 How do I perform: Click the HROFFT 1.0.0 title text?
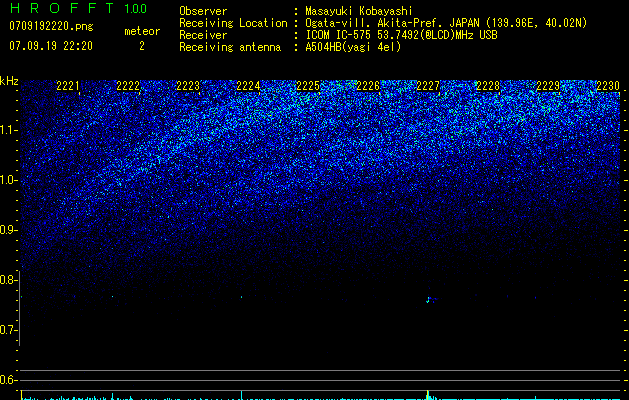(78, 8)
